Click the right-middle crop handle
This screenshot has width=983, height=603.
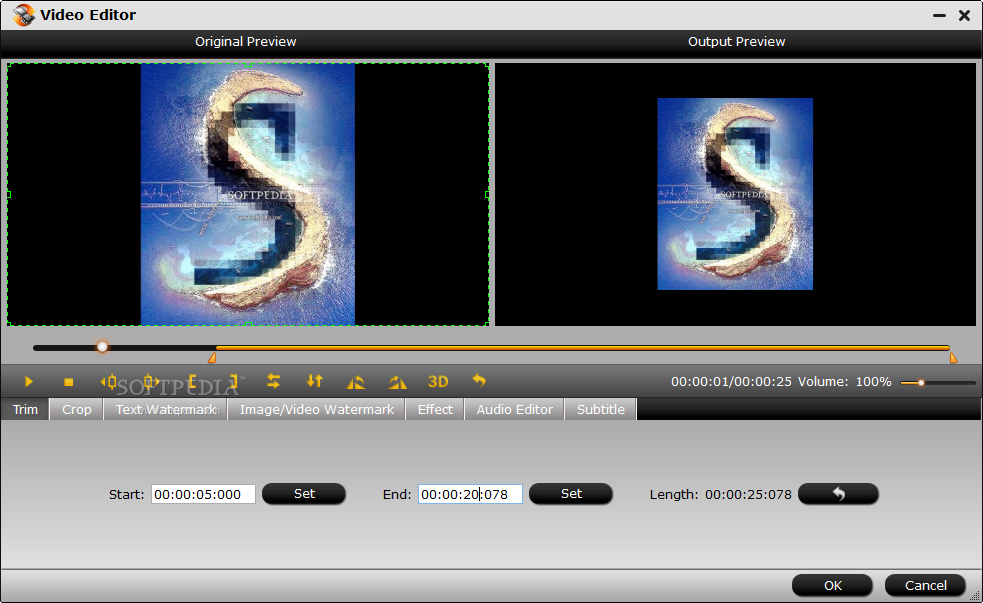487,194
